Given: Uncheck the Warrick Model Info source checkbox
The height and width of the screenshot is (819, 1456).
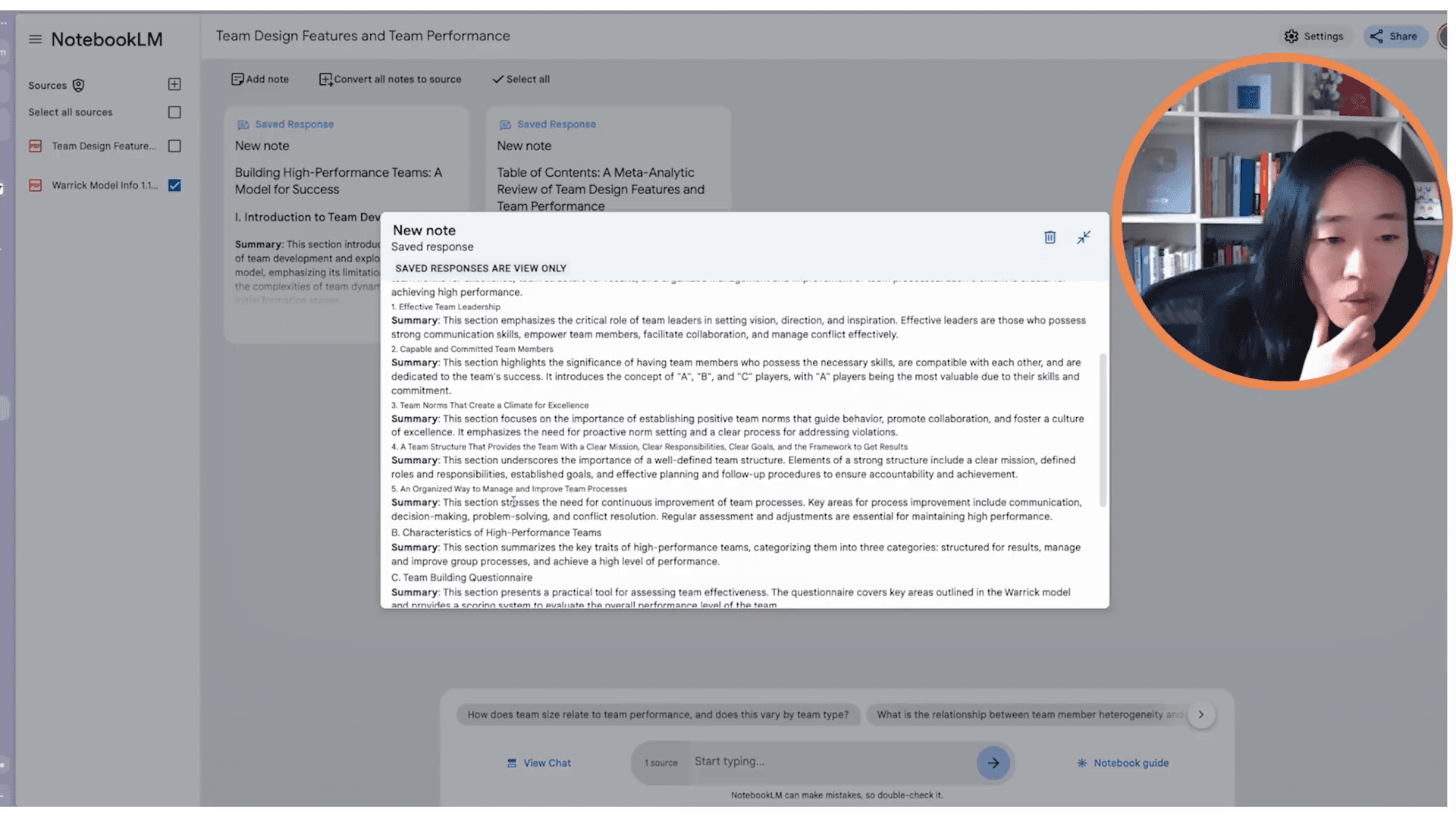Looking at the screenshot, I should click(174, 185).
